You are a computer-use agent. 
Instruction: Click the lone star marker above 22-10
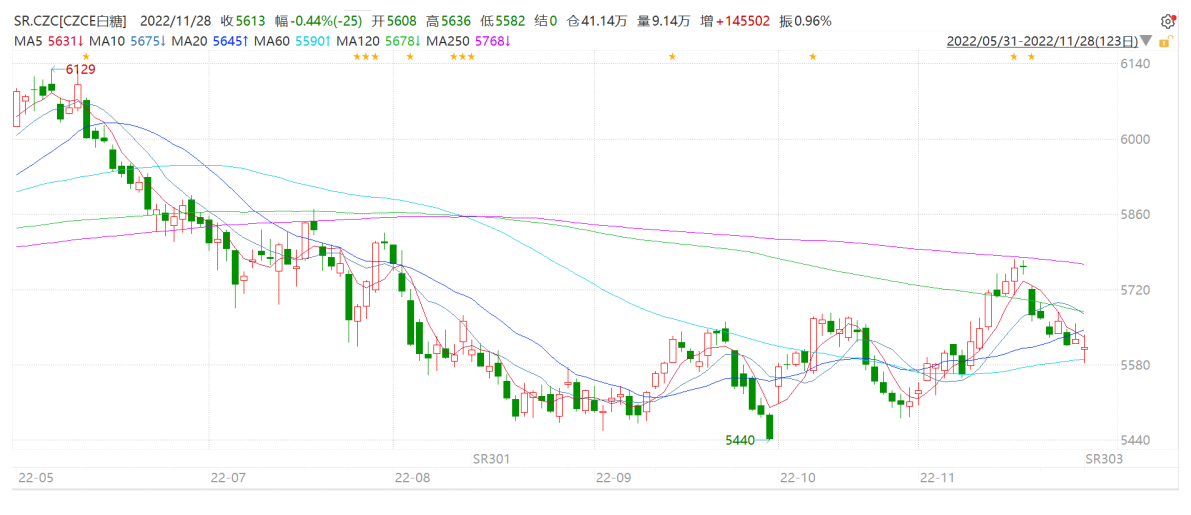[x=812, y=57]
